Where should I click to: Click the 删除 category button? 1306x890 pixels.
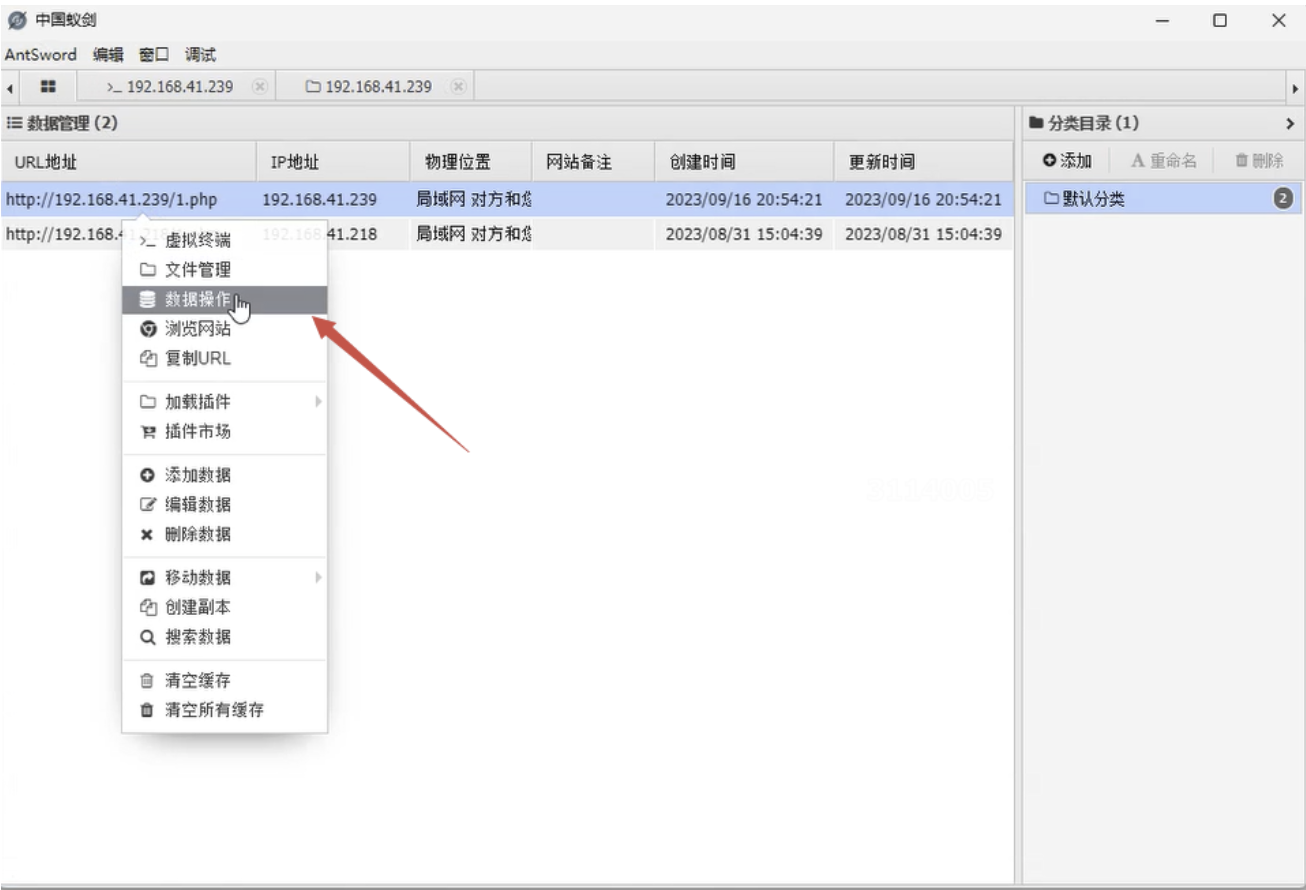(x=1259, y=161)
